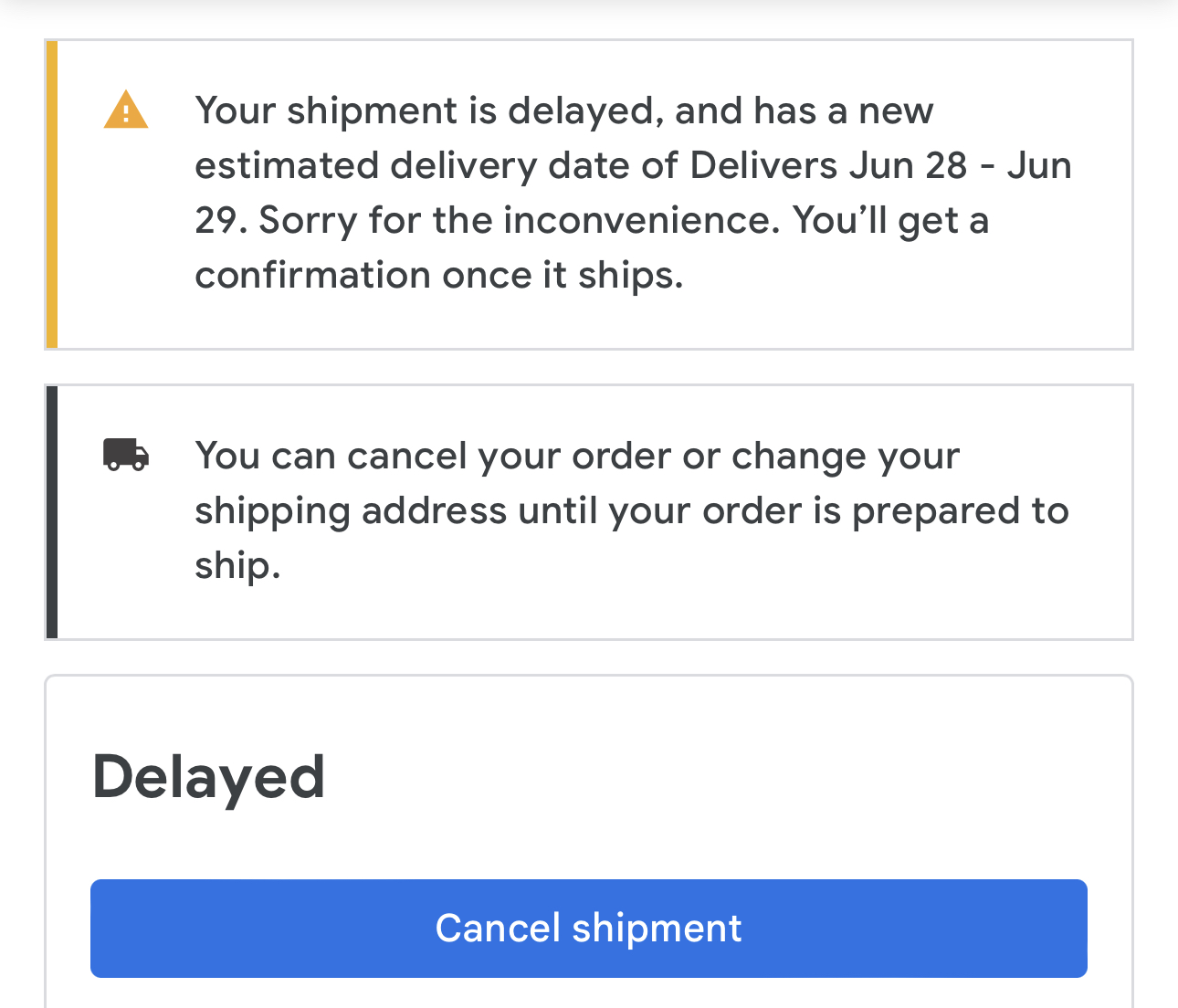
Task: Click the 'Sorry for the inconvenience' sentence
Action: click(x=520, y=220)
